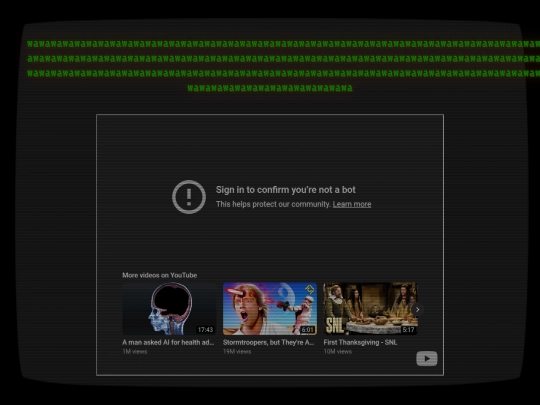Click the 'More videos on YouTube' label
Viewport: 540px width, 405px height.
[x=159, y=275]
